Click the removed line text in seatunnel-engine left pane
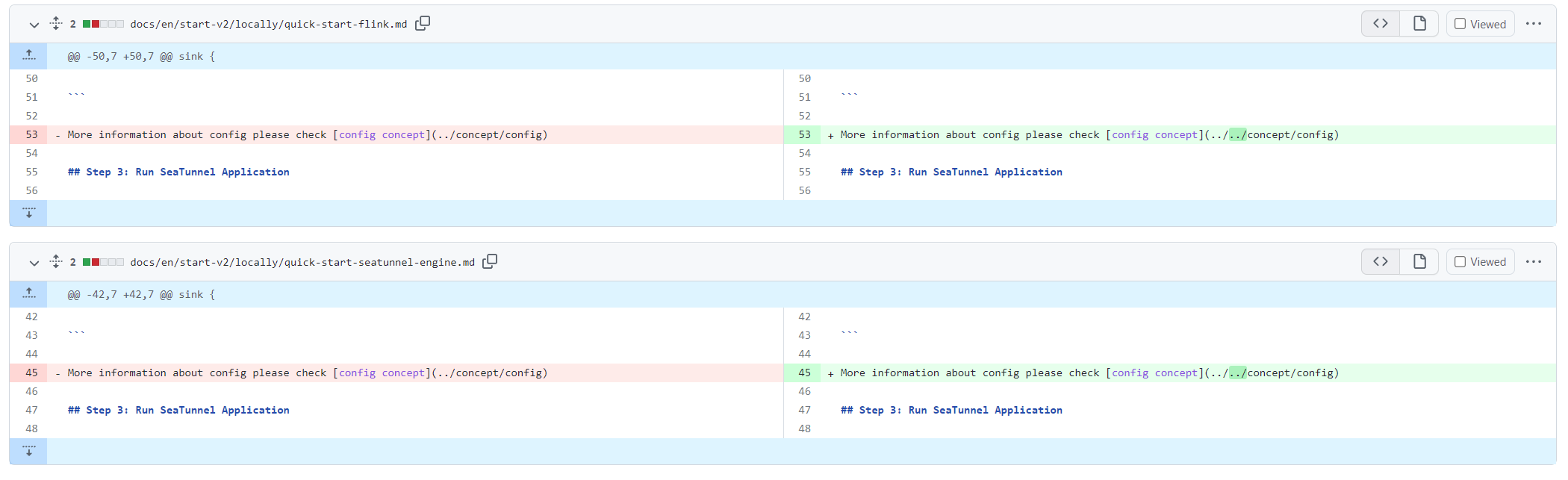1568x480 pixels. (308, 373)
